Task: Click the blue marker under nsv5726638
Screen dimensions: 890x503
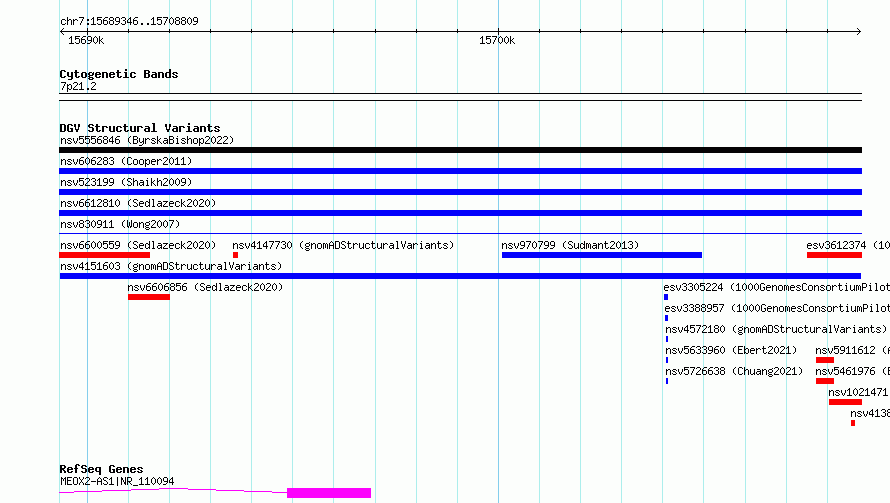Action: tap(667, 381)
